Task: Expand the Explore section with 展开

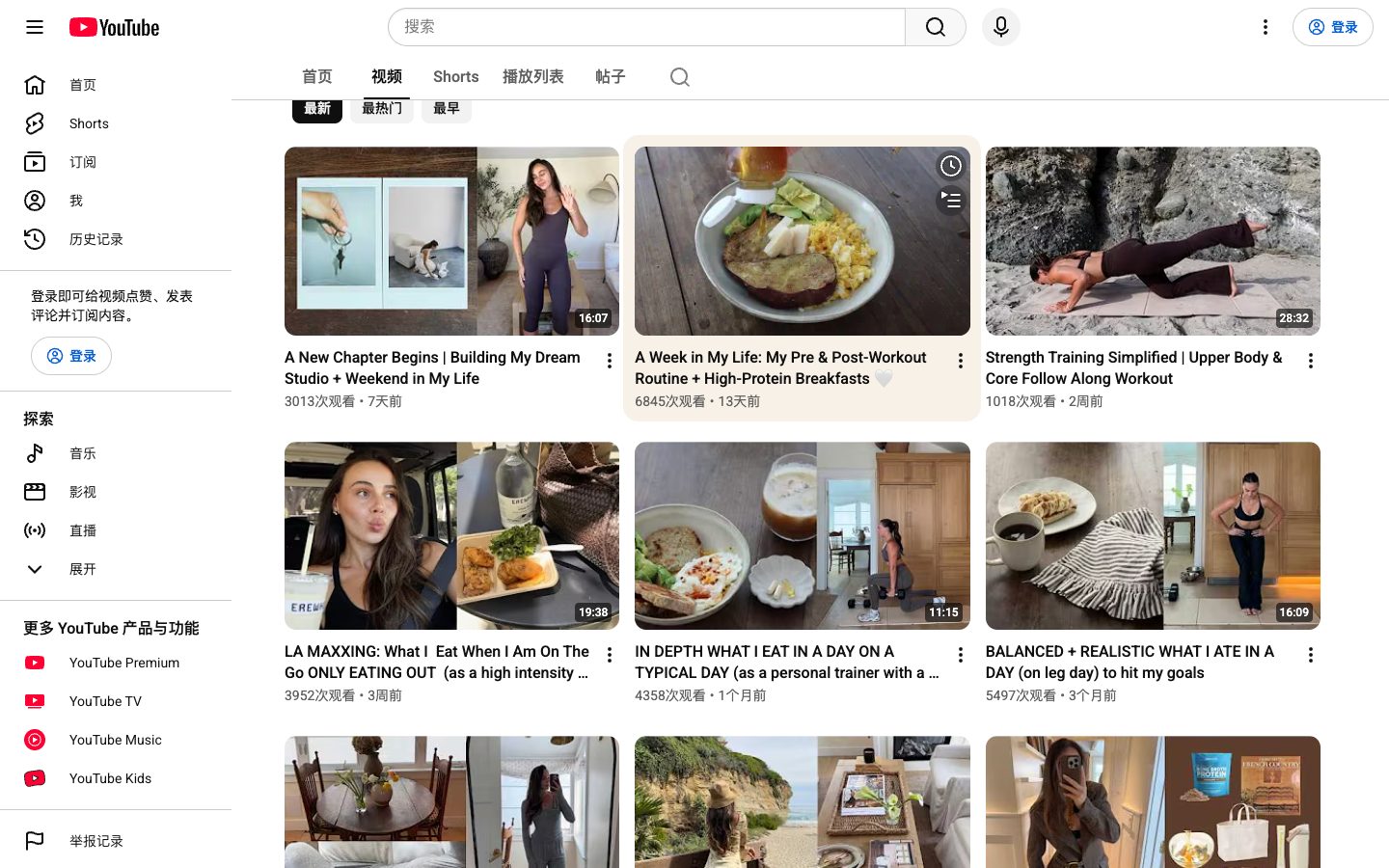Action: pos(116,569)
